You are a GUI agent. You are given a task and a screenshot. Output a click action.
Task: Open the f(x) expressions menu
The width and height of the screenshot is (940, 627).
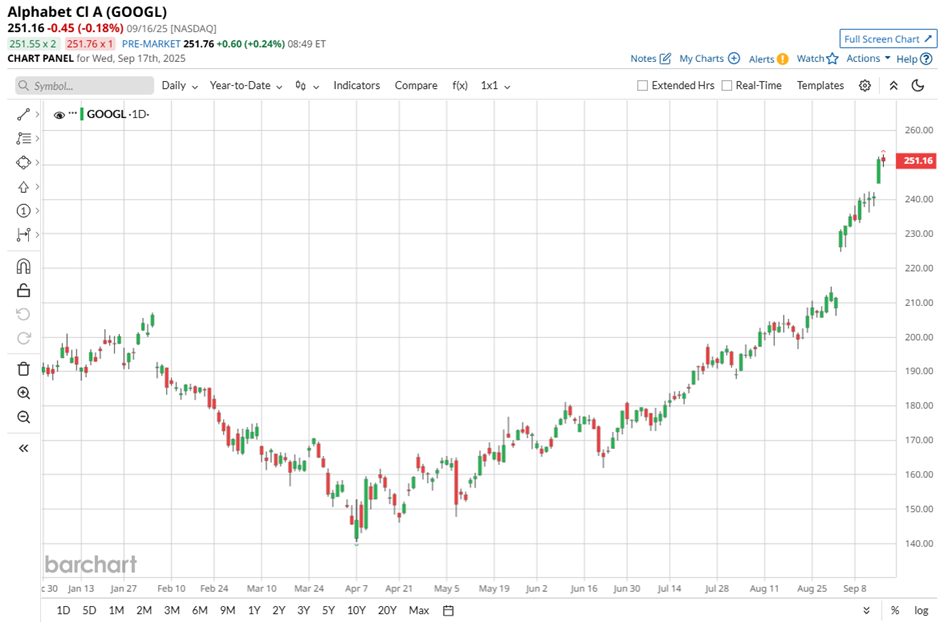coord(460,86)
